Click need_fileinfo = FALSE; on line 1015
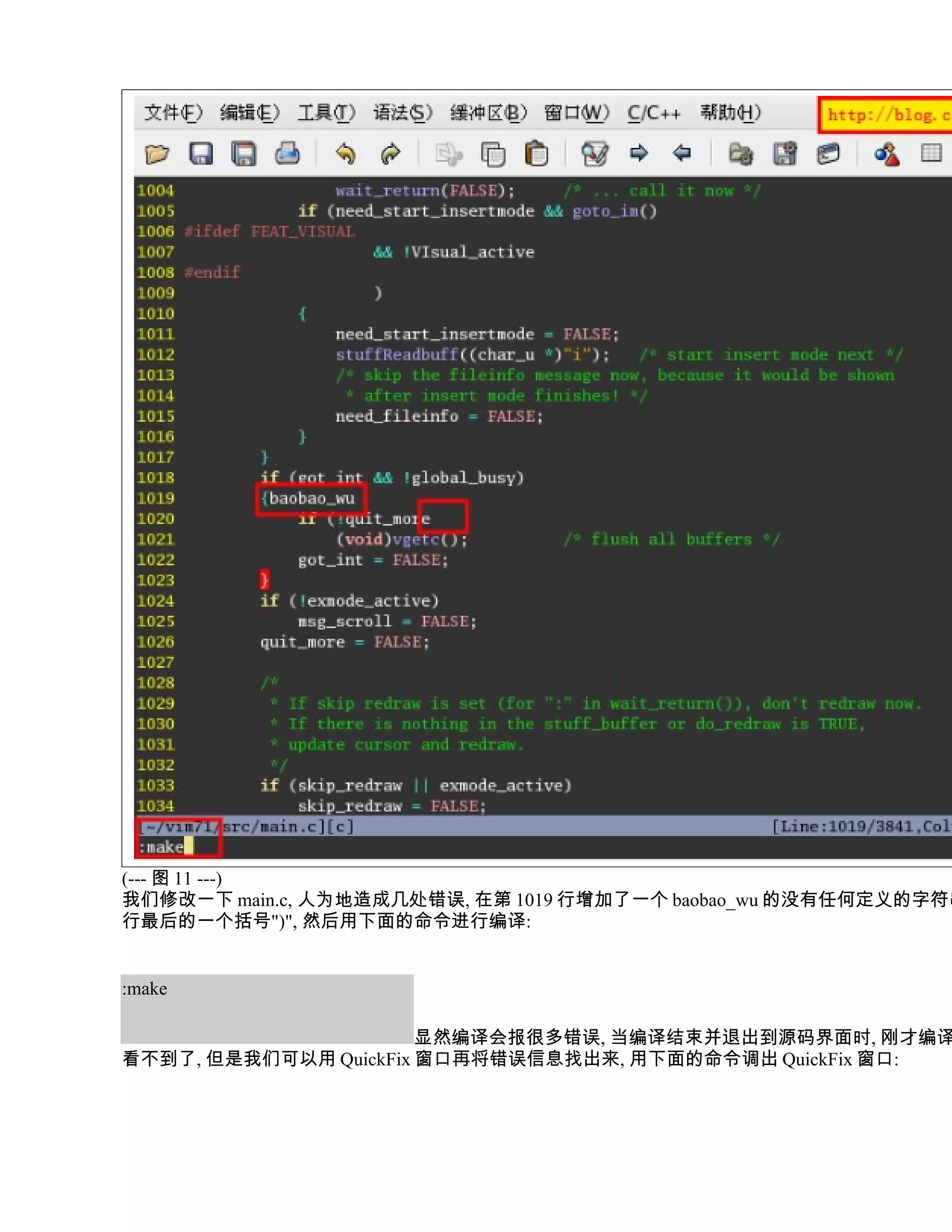Screen dimensions: 952x1232 [x=439, y=416]
